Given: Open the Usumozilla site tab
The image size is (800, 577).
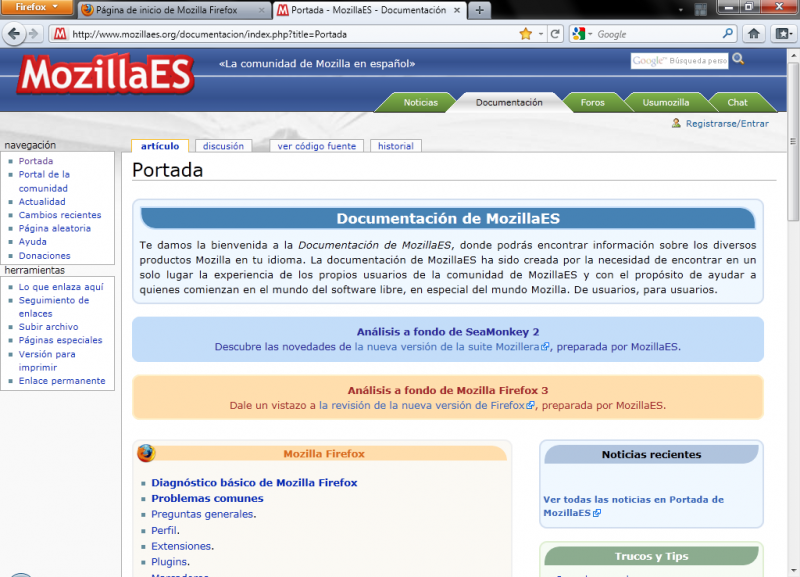Looking at the screenshot, I should click(665, 103).
